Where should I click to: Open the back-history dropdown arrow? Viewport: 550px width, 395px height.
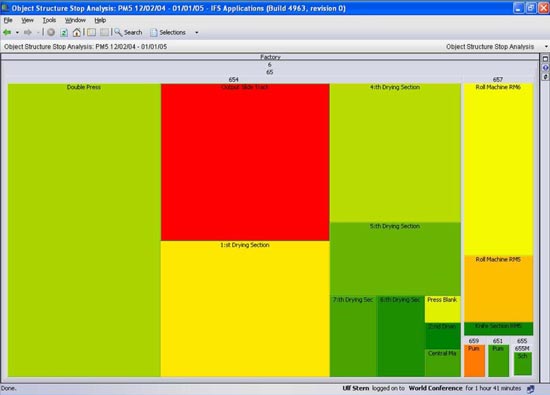tap(17, 33)
